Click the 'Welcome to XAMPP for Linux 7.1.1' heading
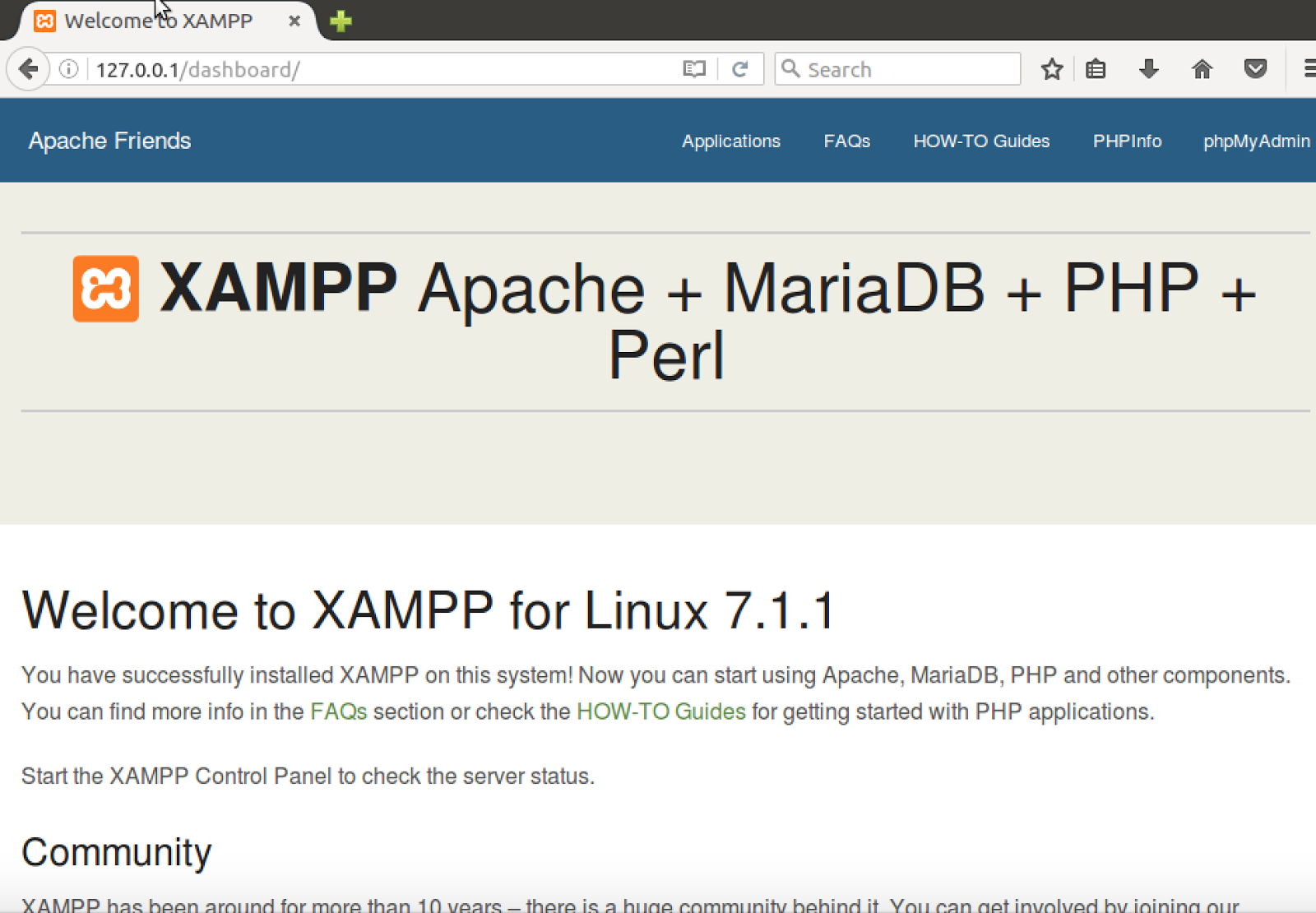 (429, 610)
